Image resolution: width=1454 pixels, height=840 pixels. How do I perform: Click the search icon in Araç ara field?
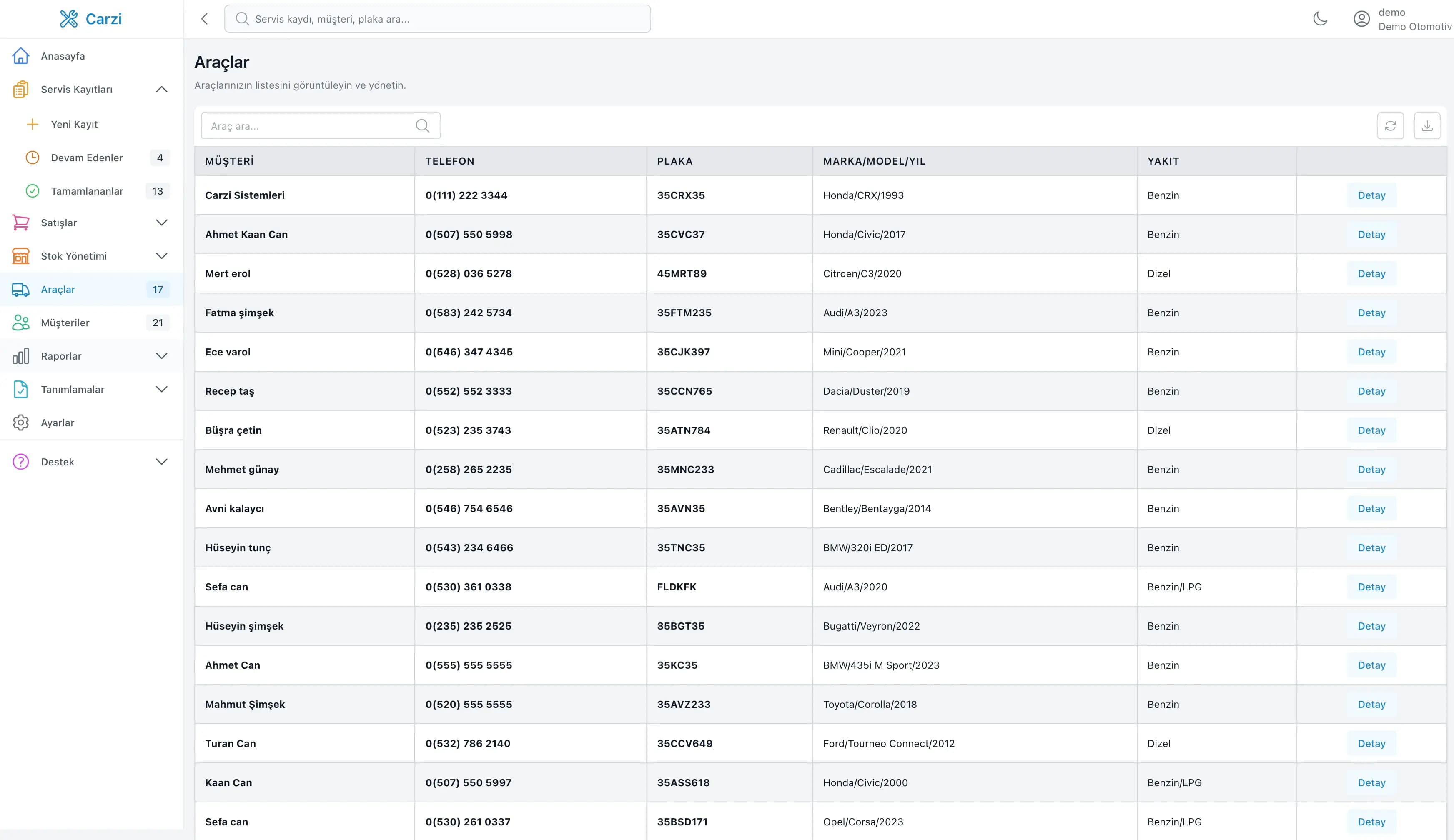coord(422,126)
